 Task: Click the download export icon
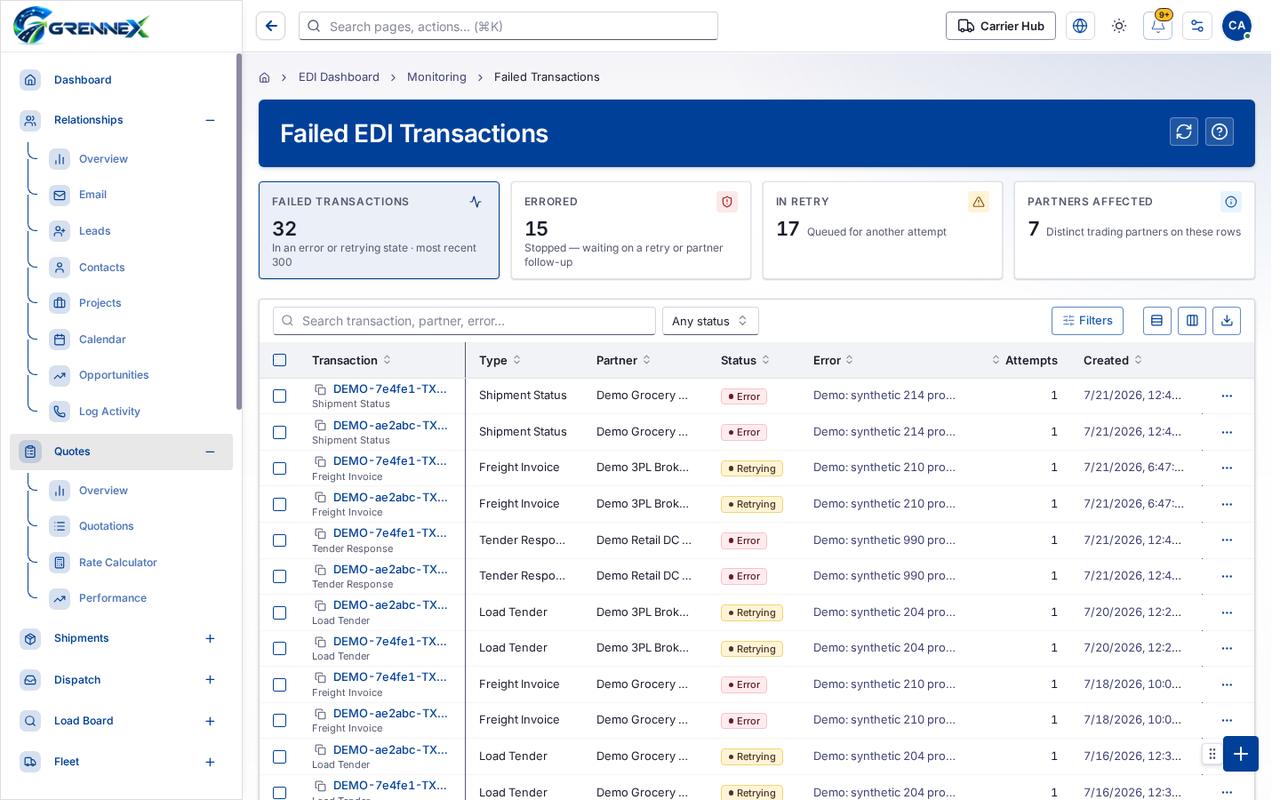pos(1227,320)
